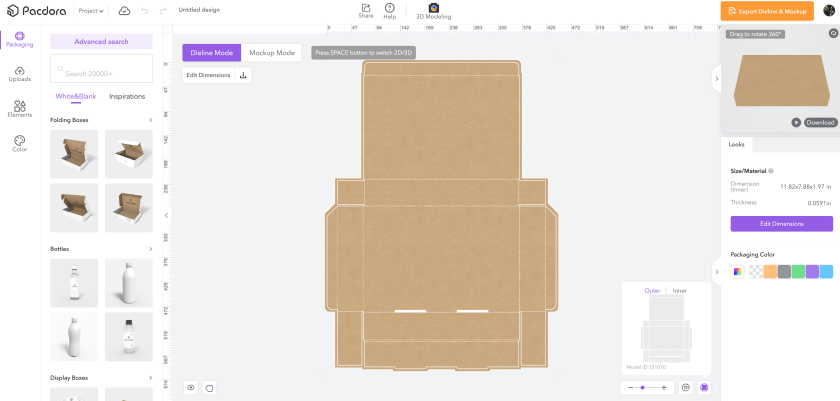Open the Elements sidebar panel
The image size is (840, 401).
[19, 108]
